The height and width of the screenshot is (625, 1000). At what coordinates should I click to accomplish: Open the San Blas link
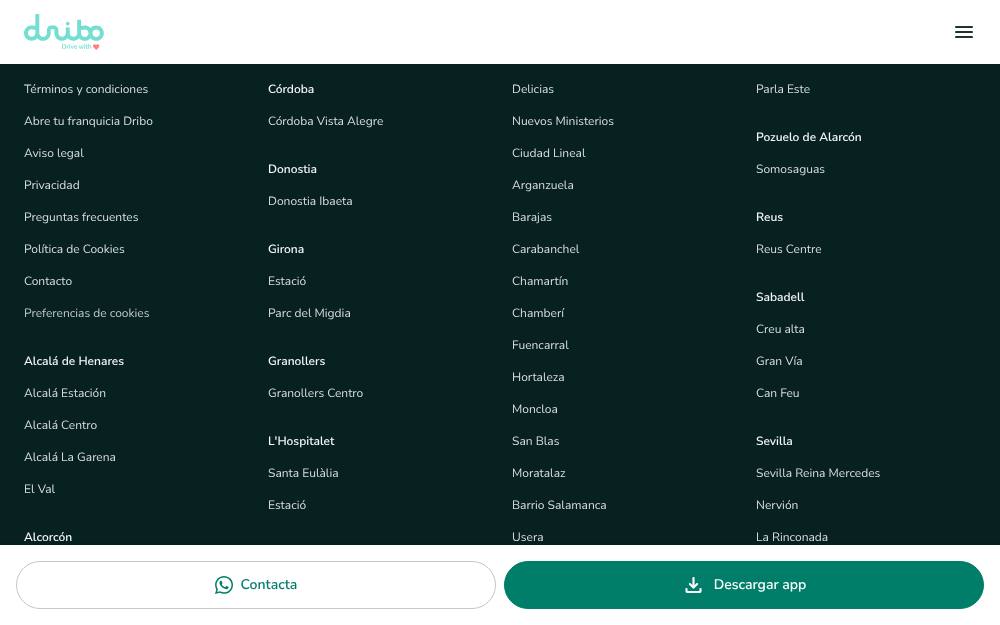[536, 441]
